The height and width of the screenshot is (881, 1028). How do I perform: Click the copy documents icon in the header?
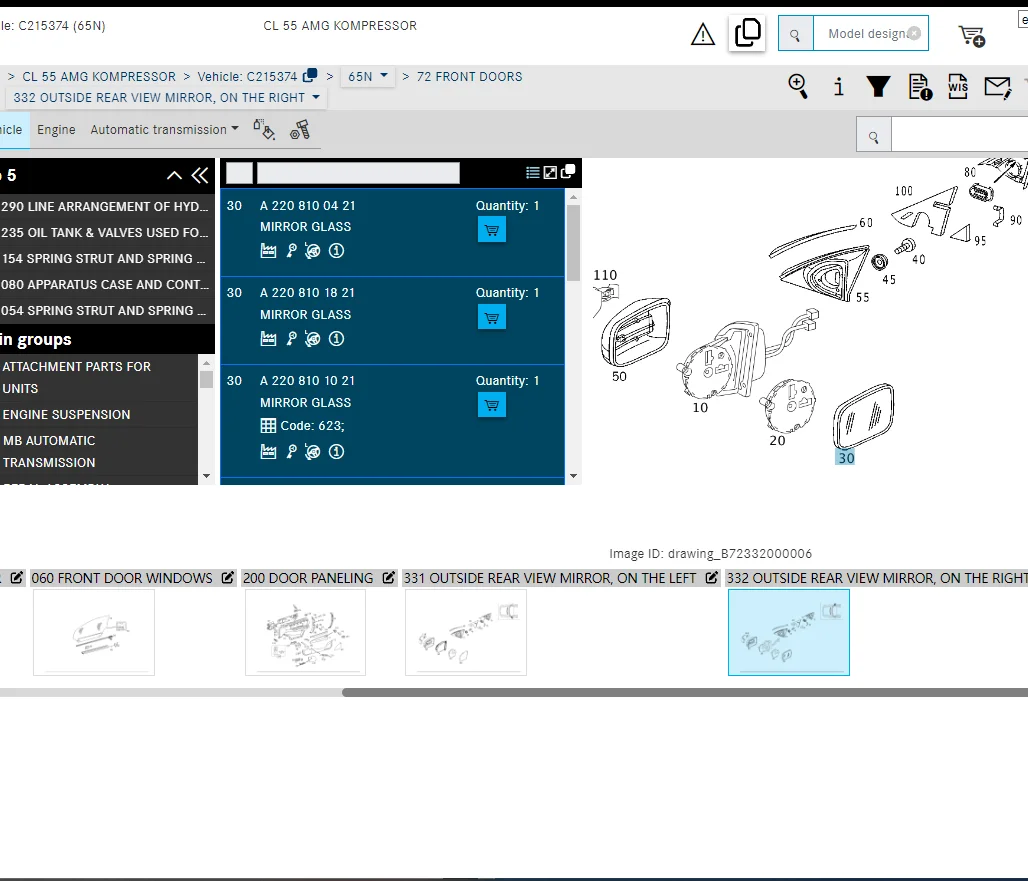coord(747,33)
